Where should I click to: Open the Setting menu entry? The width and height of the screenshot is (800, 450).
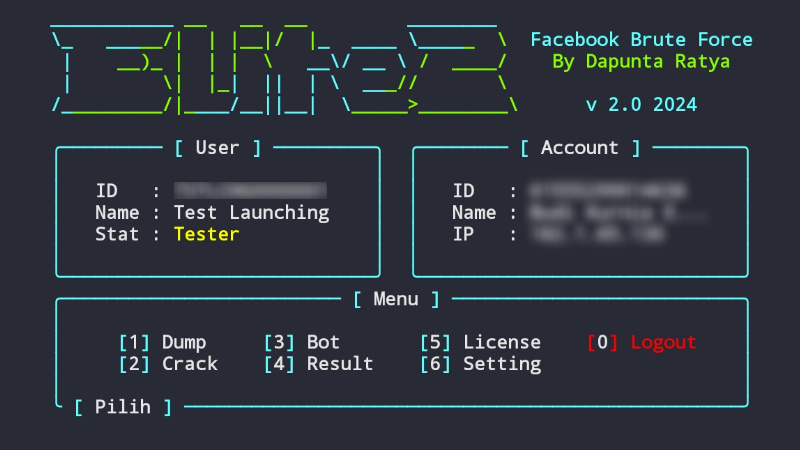(x=480, y=364)
